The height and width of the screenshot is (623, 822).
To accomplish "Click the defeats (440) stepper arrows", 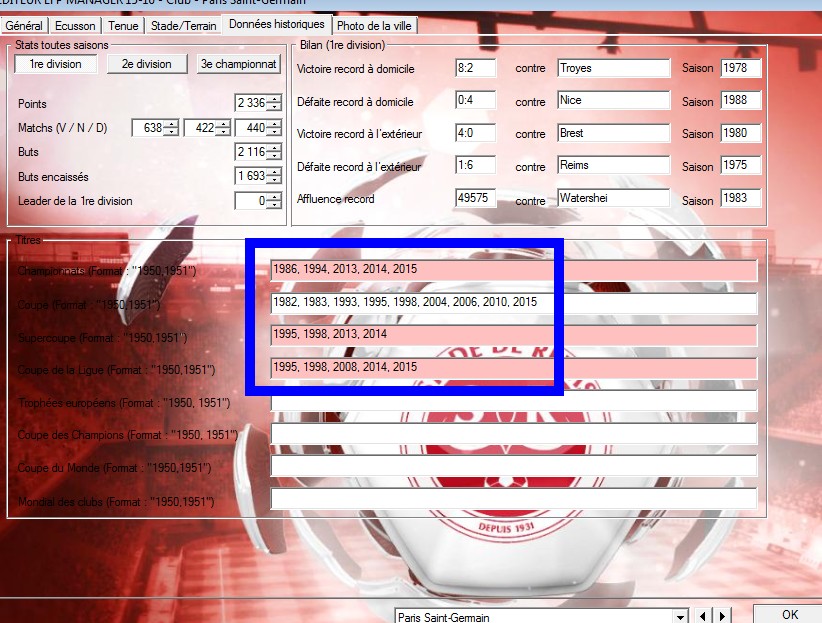I will pos(274,128).
